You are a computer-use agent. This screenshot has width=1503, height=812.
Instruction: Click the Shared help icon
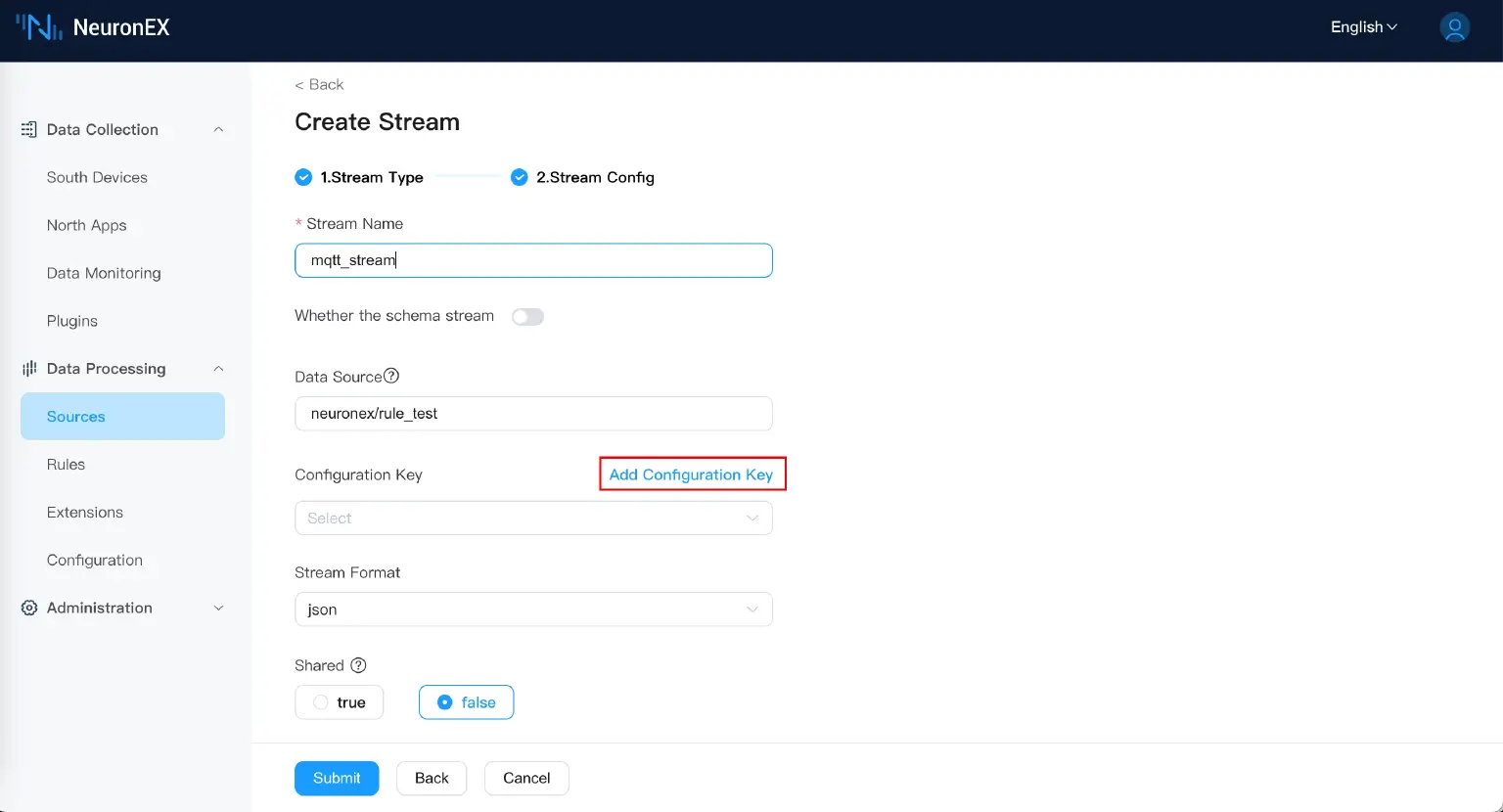(x=358, y=664)
